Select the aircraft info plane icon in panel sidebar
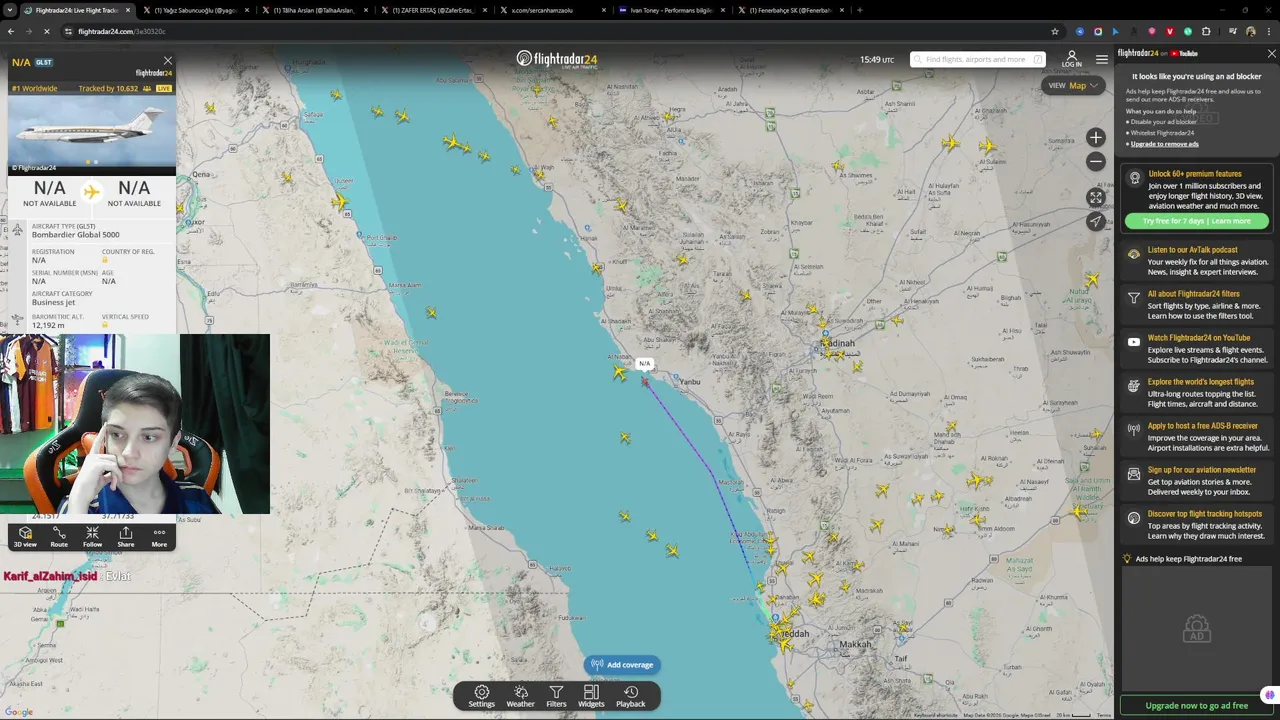Viewport: 1280px width, 720px height. [17, 230]
